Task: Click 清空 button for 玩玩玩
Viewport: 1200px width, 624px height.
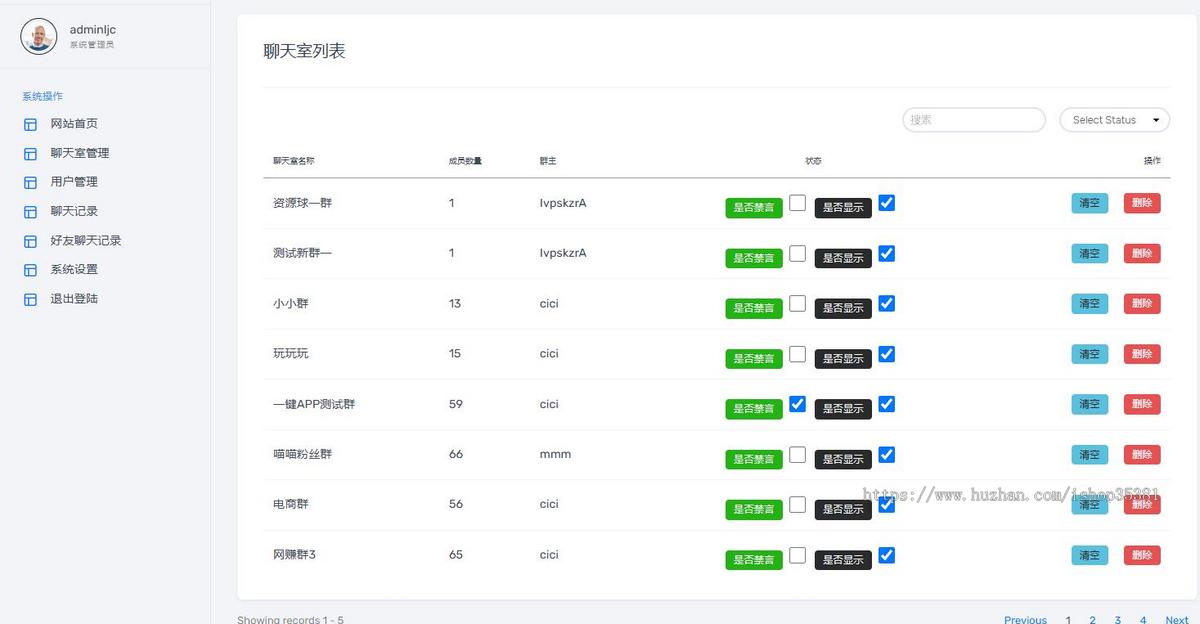Action: click(x=1089, y=354)
